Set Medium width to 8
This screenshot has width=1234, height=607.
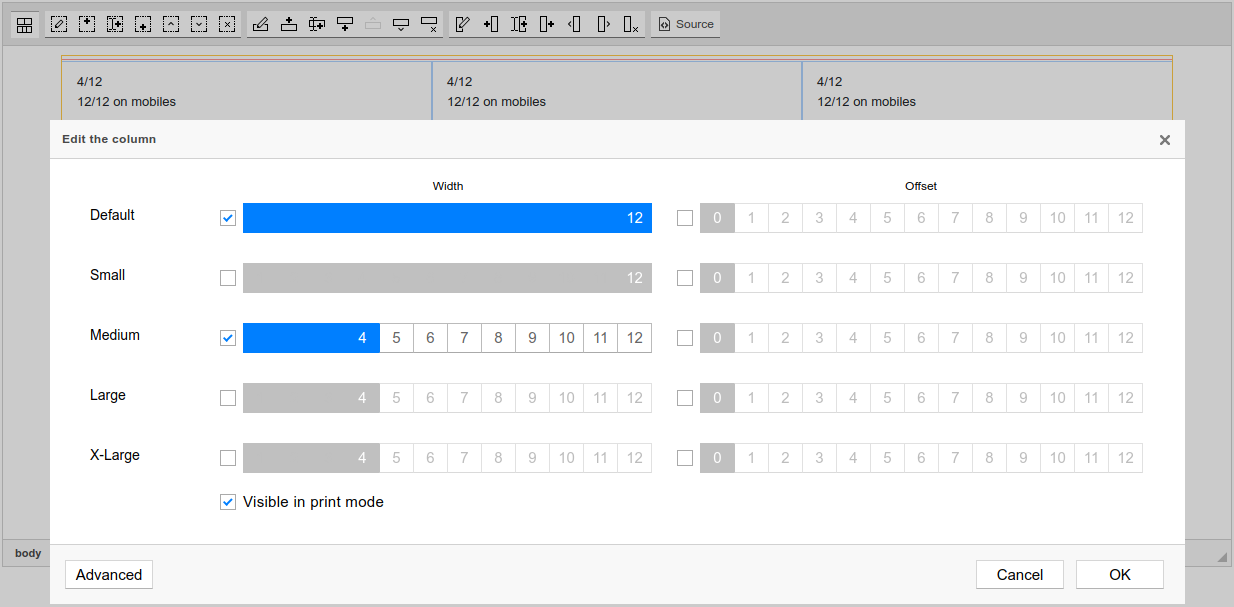pyautogui.click(x=498, y=338)
